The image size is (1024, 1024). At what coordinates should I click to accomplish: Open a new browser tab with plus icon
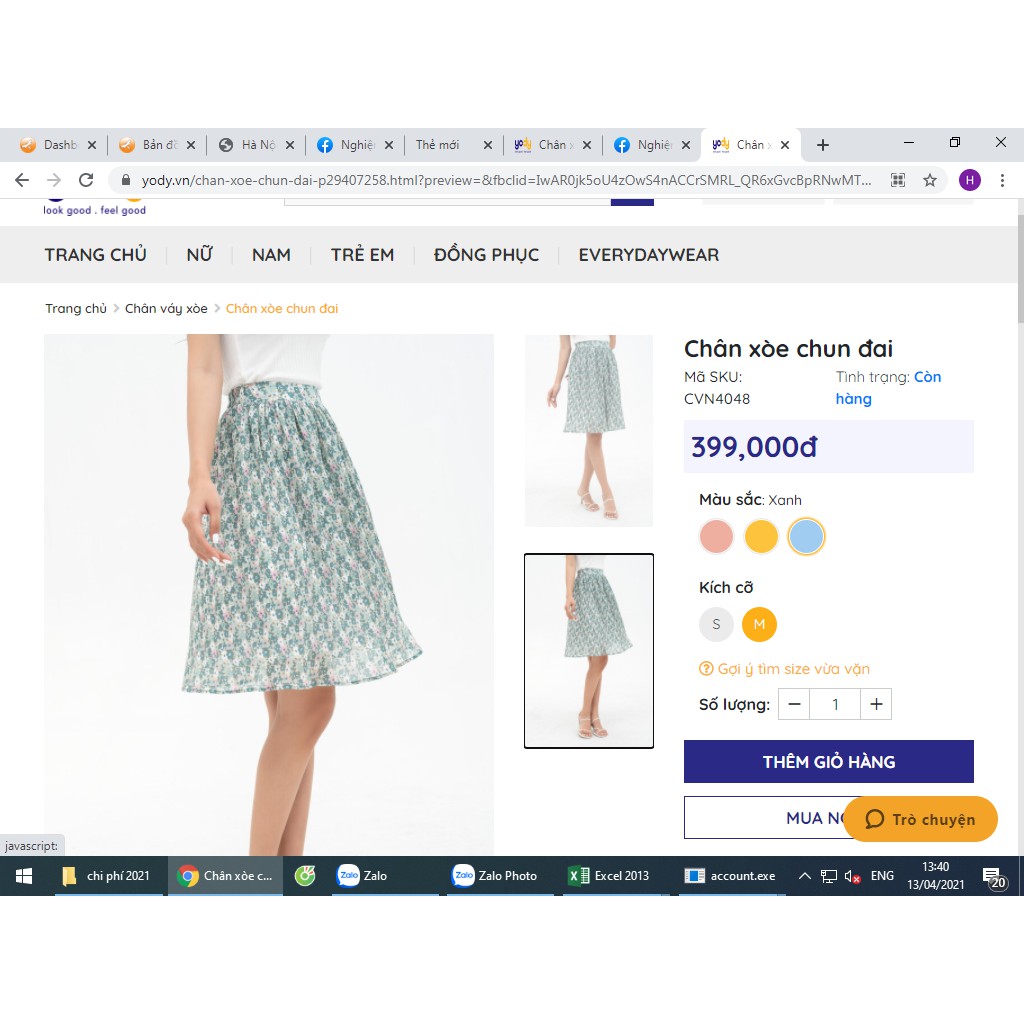click(823, 145)
